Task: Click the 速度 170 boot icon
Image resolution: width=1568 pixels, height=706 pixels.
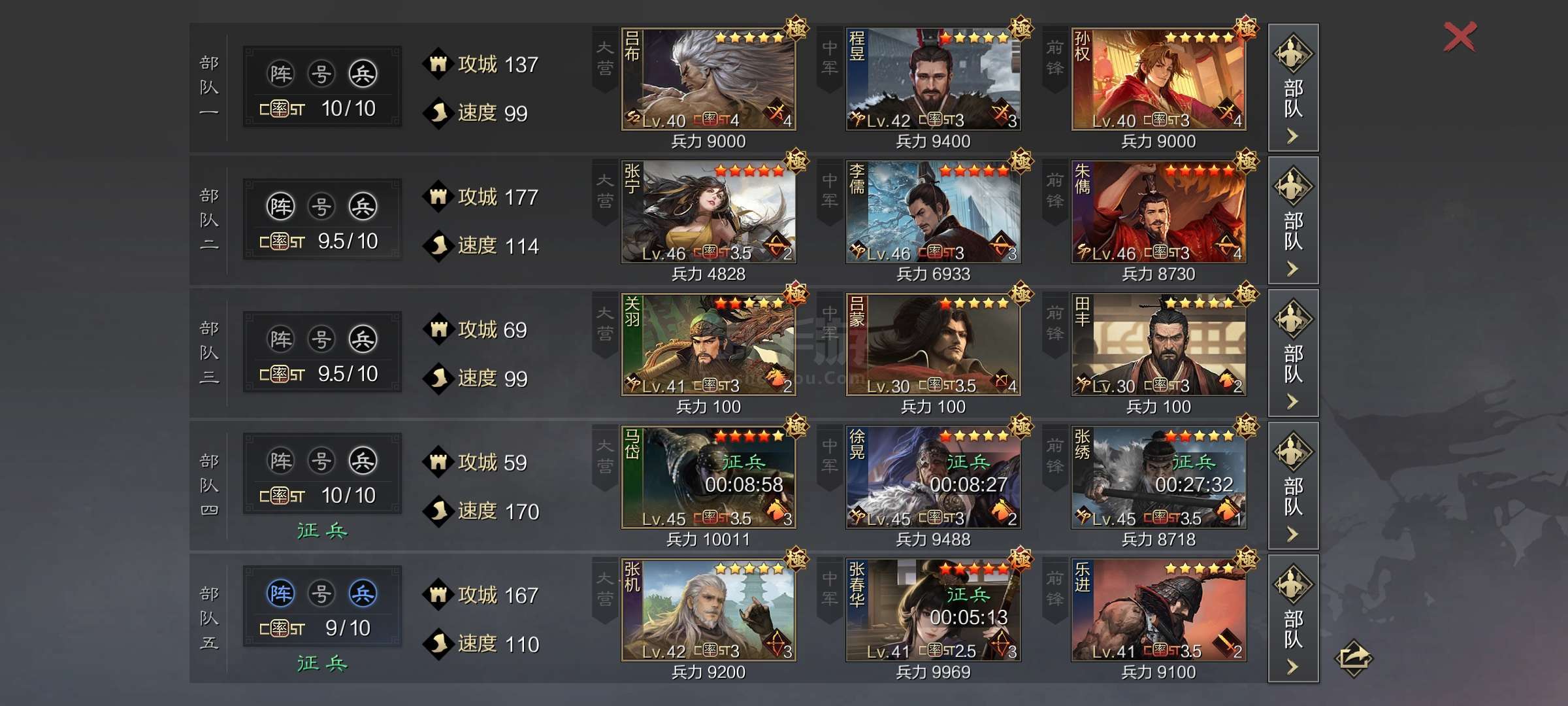Action: click(x=438, y=511)
